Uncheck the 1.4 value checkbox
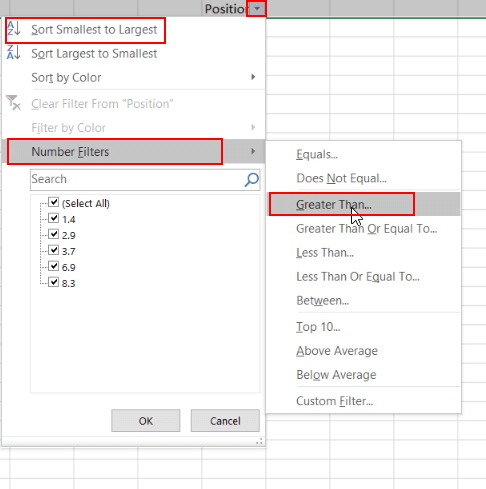486x489 pixels. (53, 218)
